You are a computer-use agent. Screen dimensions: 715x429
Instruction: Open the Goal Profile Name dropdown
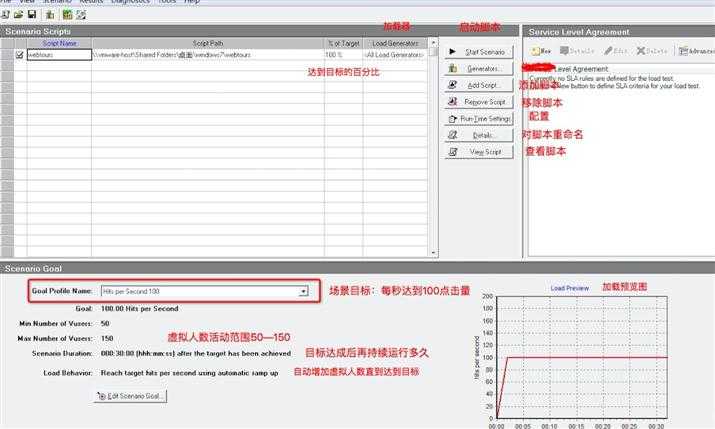point(303,291)
